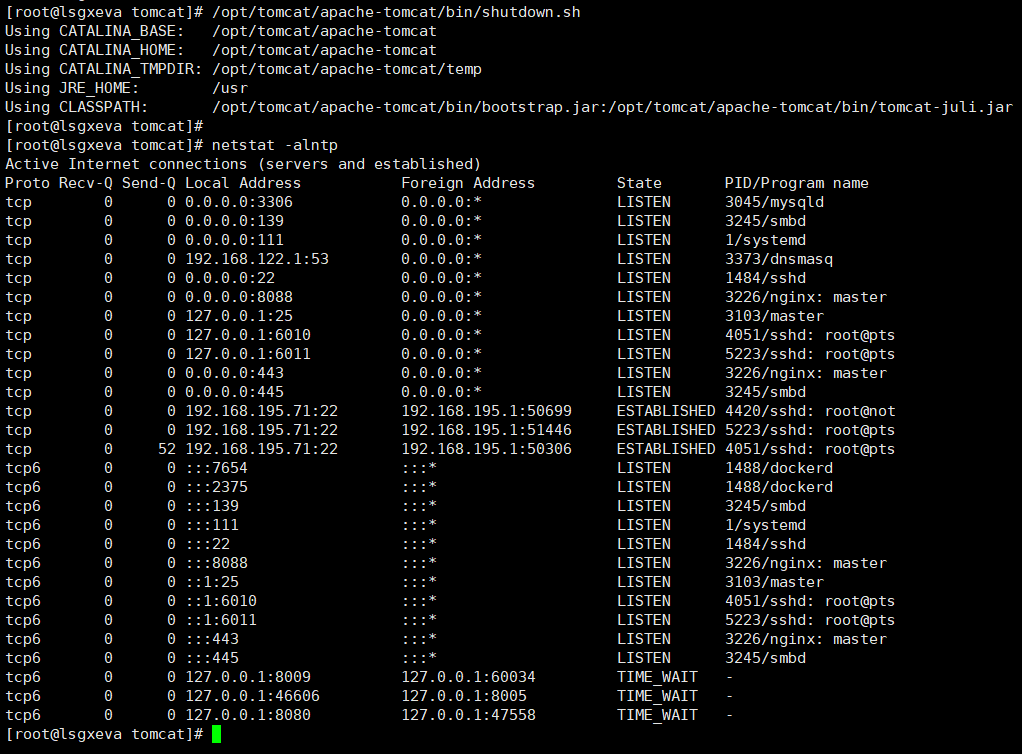The width and height of the screenshot is (1022, 754).
Task: Click local address 127.0.0.1:46606
Action: tap(252, 695)
